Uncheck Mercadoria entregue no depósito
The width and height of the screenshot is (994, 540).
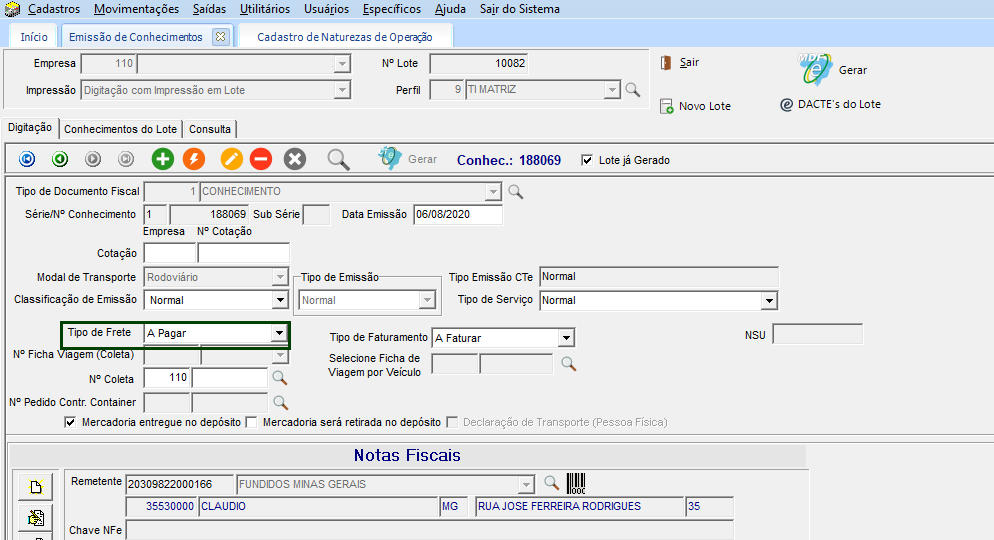coord(70,422)
